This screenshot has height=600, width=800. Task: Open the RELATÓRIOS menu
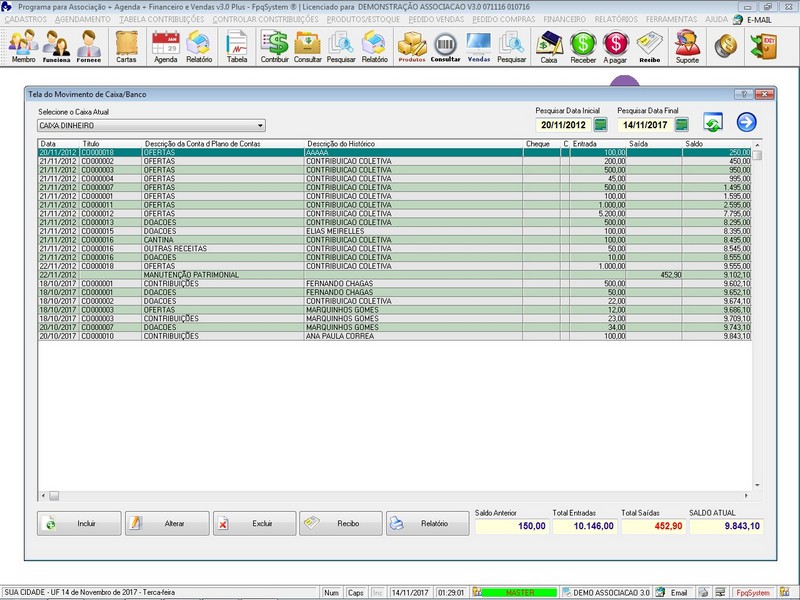[x=616, y=19]
